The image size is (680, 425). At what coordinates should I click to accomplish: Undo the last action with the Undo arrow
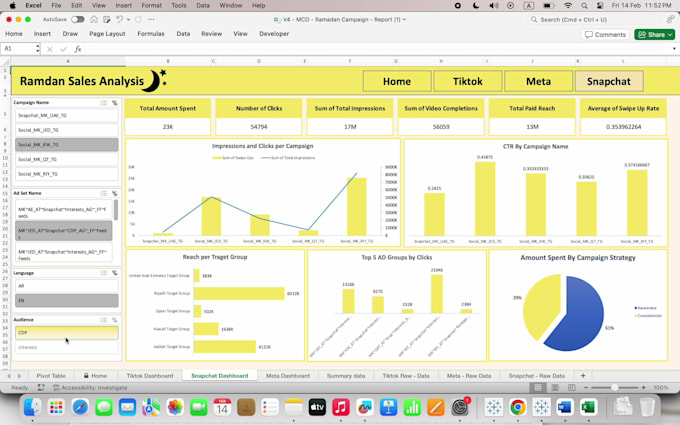point(120,20)
